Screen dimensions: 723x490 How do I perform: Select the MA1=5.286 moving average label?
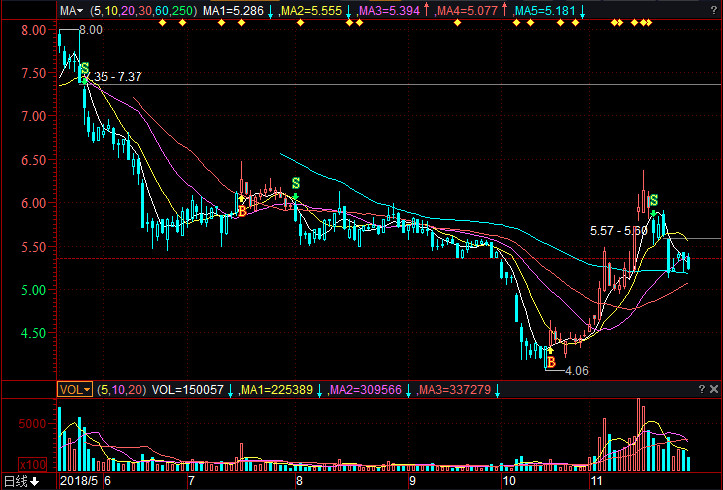pyautogui.click(x=233, y=10)
